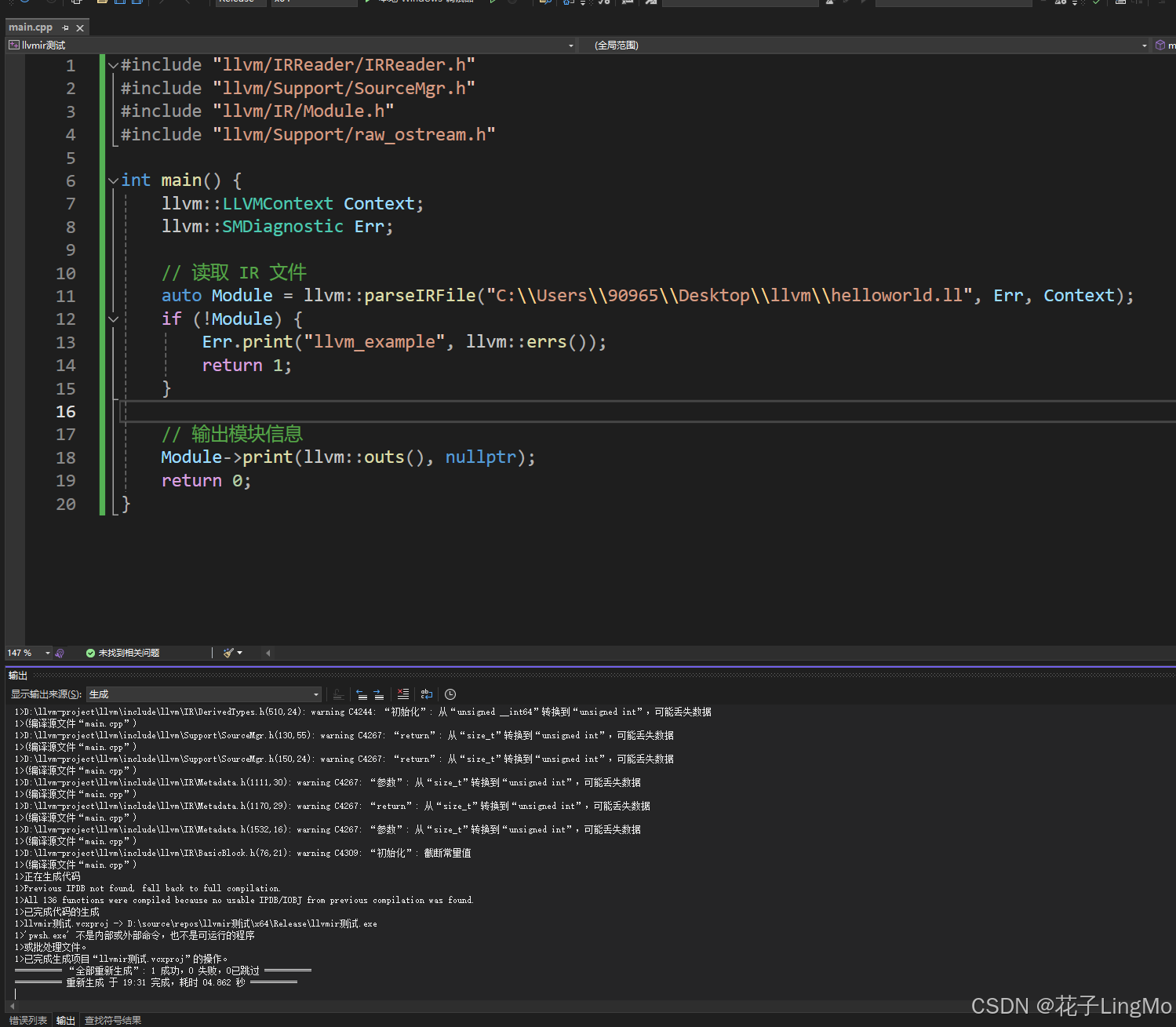This screenshot has height=1027, width=1176.
Task: Click SMDiagnostic type on line 8
Action: pyautogui.click(x=282, y=227)
